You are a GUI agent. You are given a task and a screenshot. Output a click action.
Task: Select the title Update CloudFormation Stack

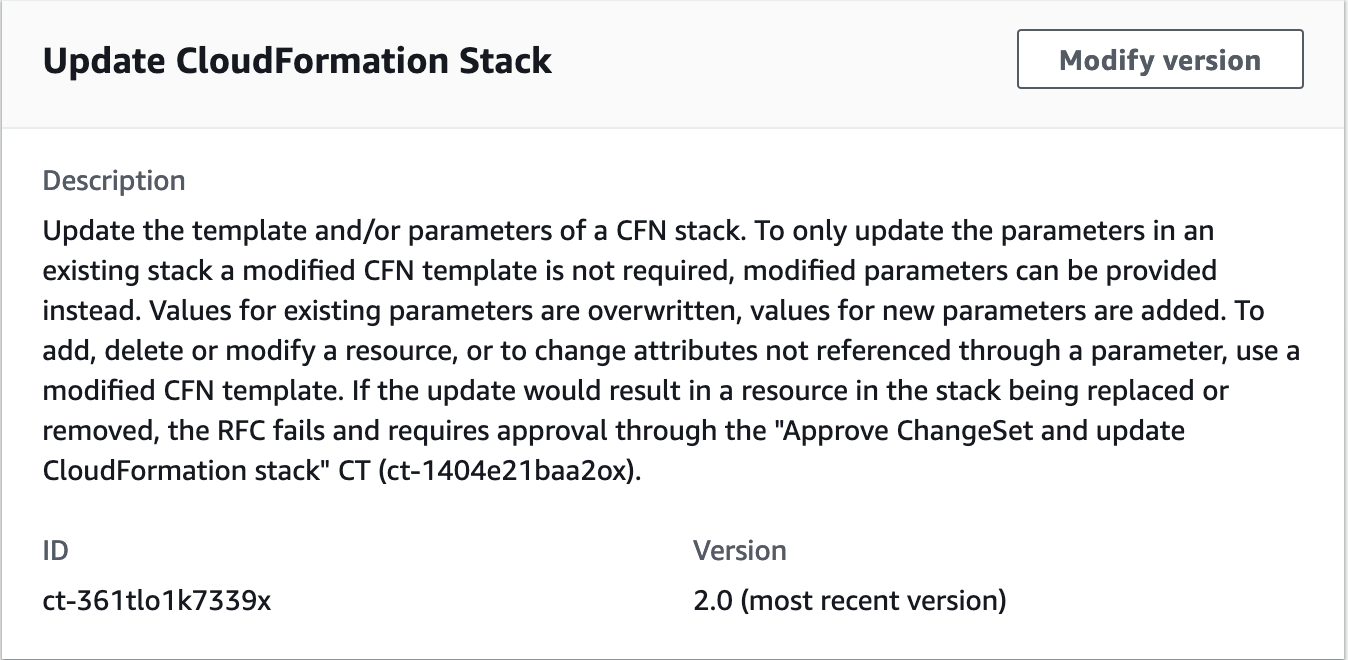coord(296,60)
